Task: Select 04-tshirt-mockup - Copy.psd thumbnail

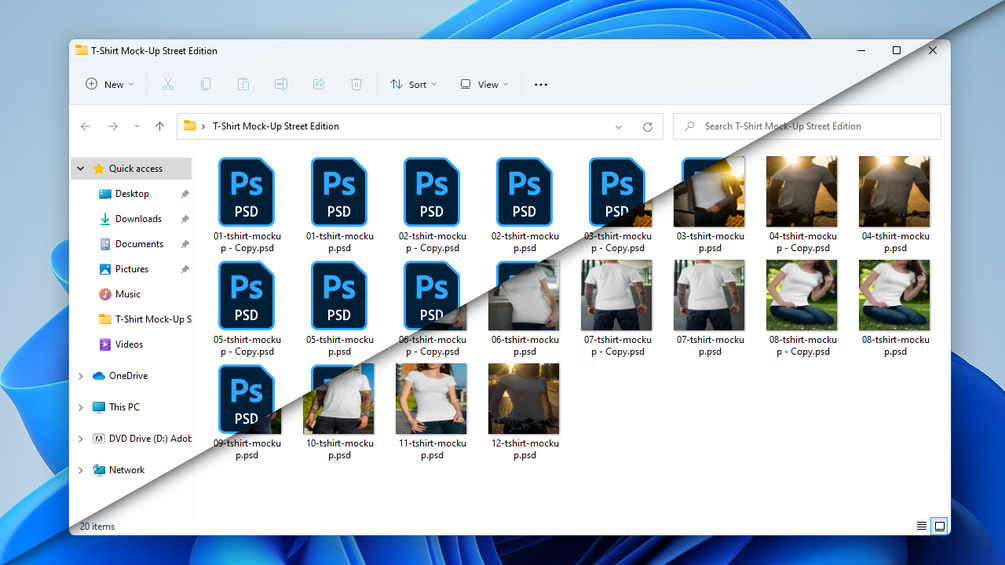Action: click(x=802, y=192)
